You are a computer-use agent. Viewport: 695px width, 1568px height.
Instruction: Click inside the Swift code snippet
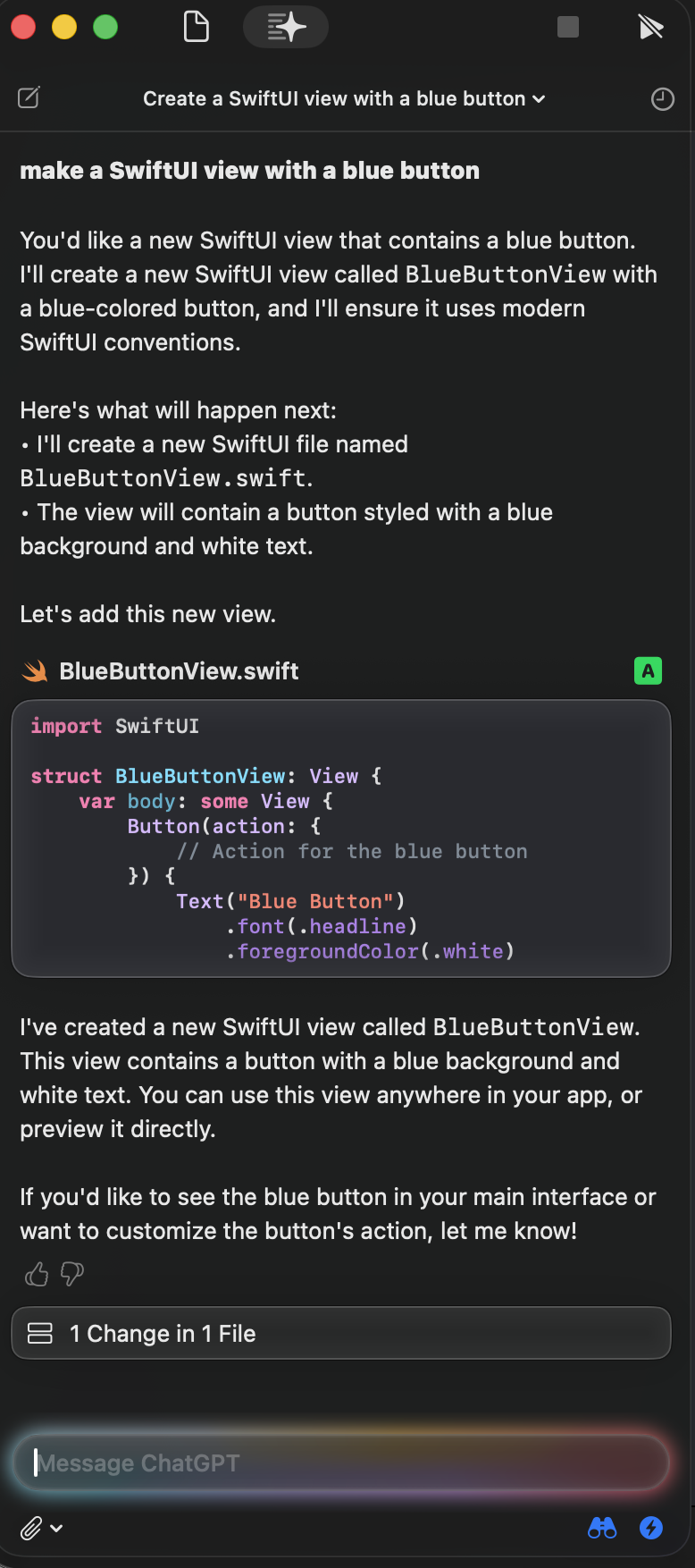pyautogui.click(x=341, y=839)
